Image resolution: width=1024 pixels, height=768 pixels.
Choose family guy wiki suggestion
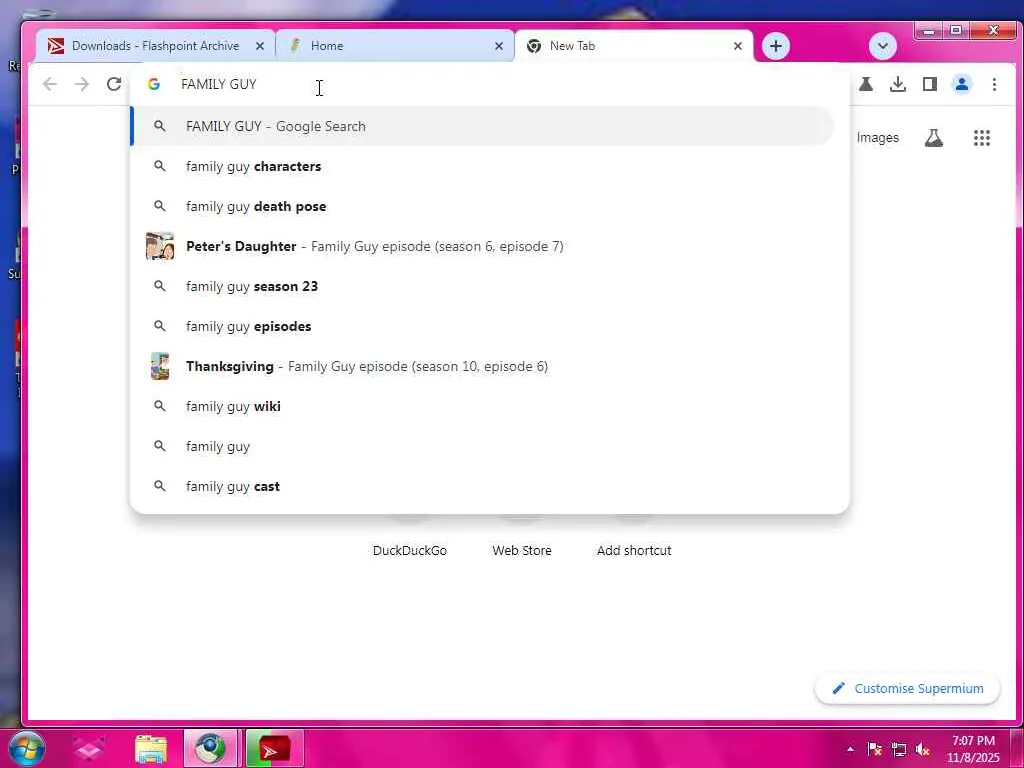coord(482,406)
